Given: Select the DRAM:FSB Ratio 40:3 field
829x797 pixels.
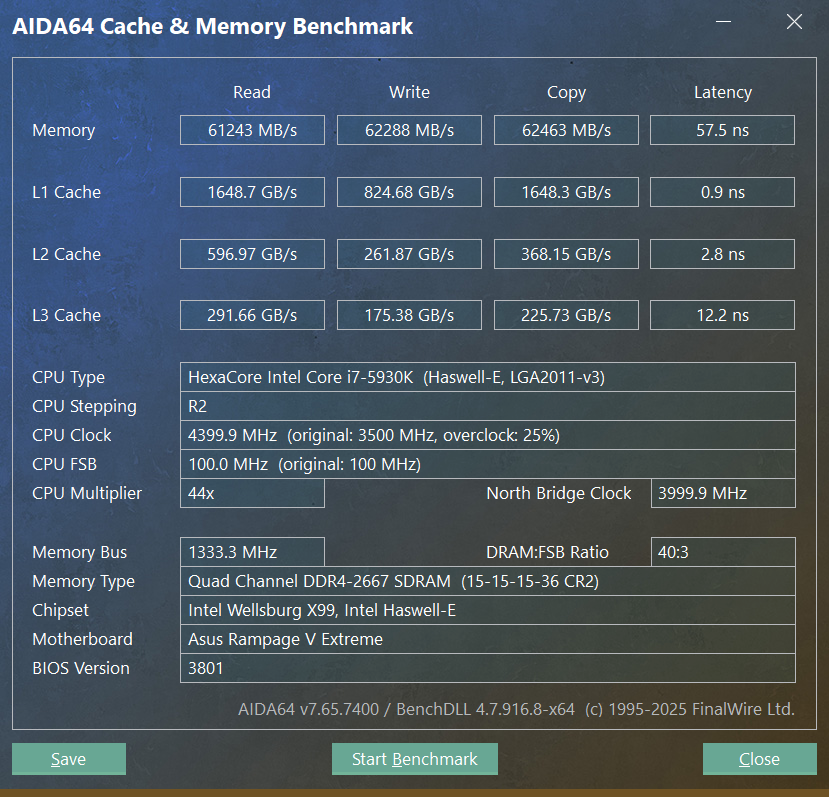Looking at the screenshot, I should [723, 552].
